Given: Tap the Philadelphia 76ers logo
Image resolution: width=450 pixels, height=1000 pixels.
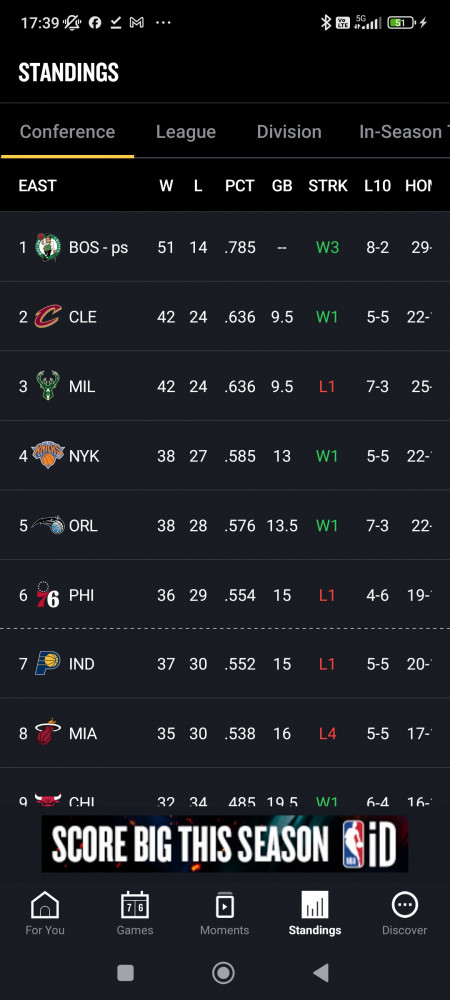Looking at the screenshot, I should tap(48, 594).
